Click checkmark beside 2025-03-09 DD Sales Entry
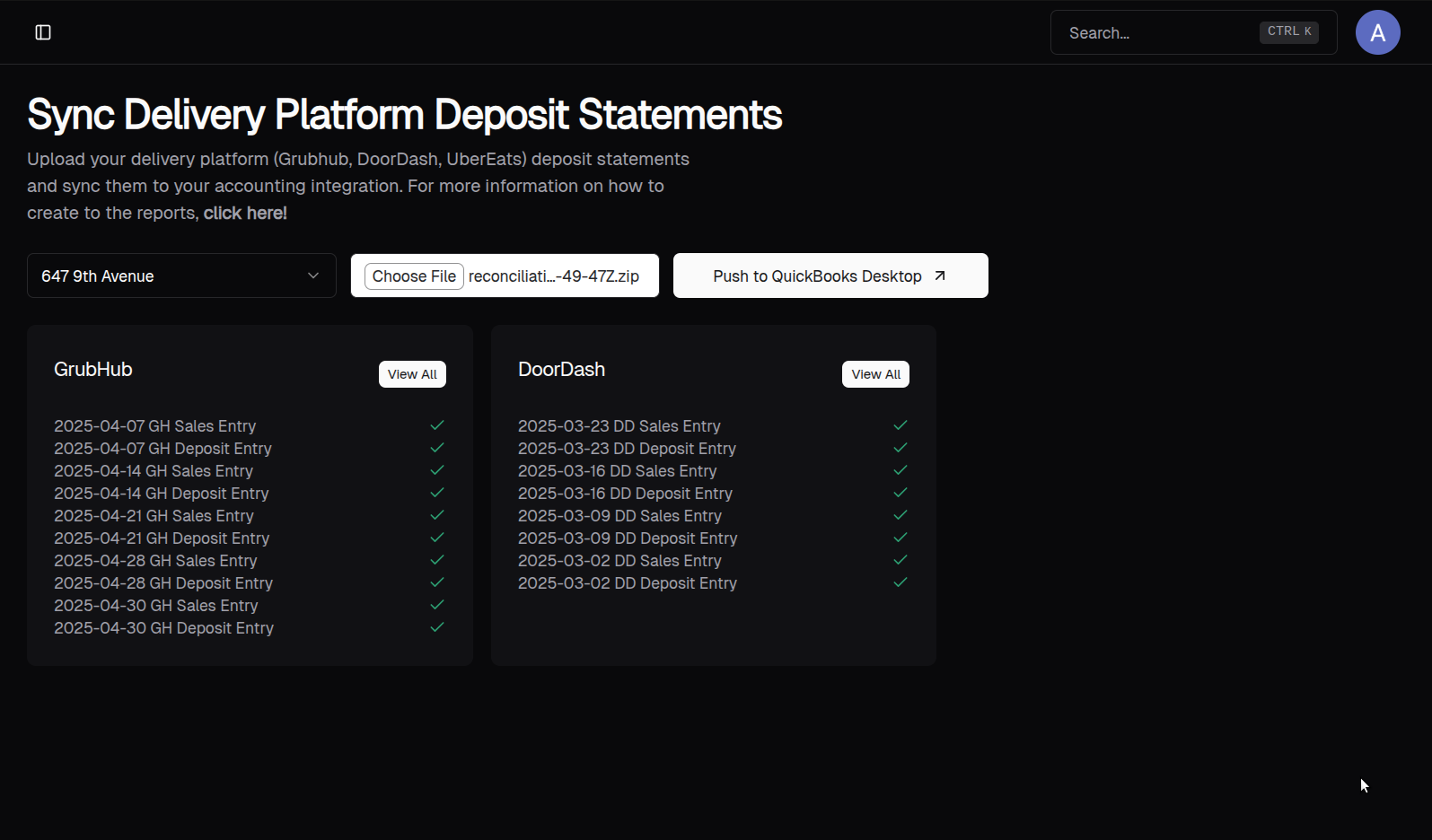Viewport: 1432px width, 840px height. click(900, 515)
